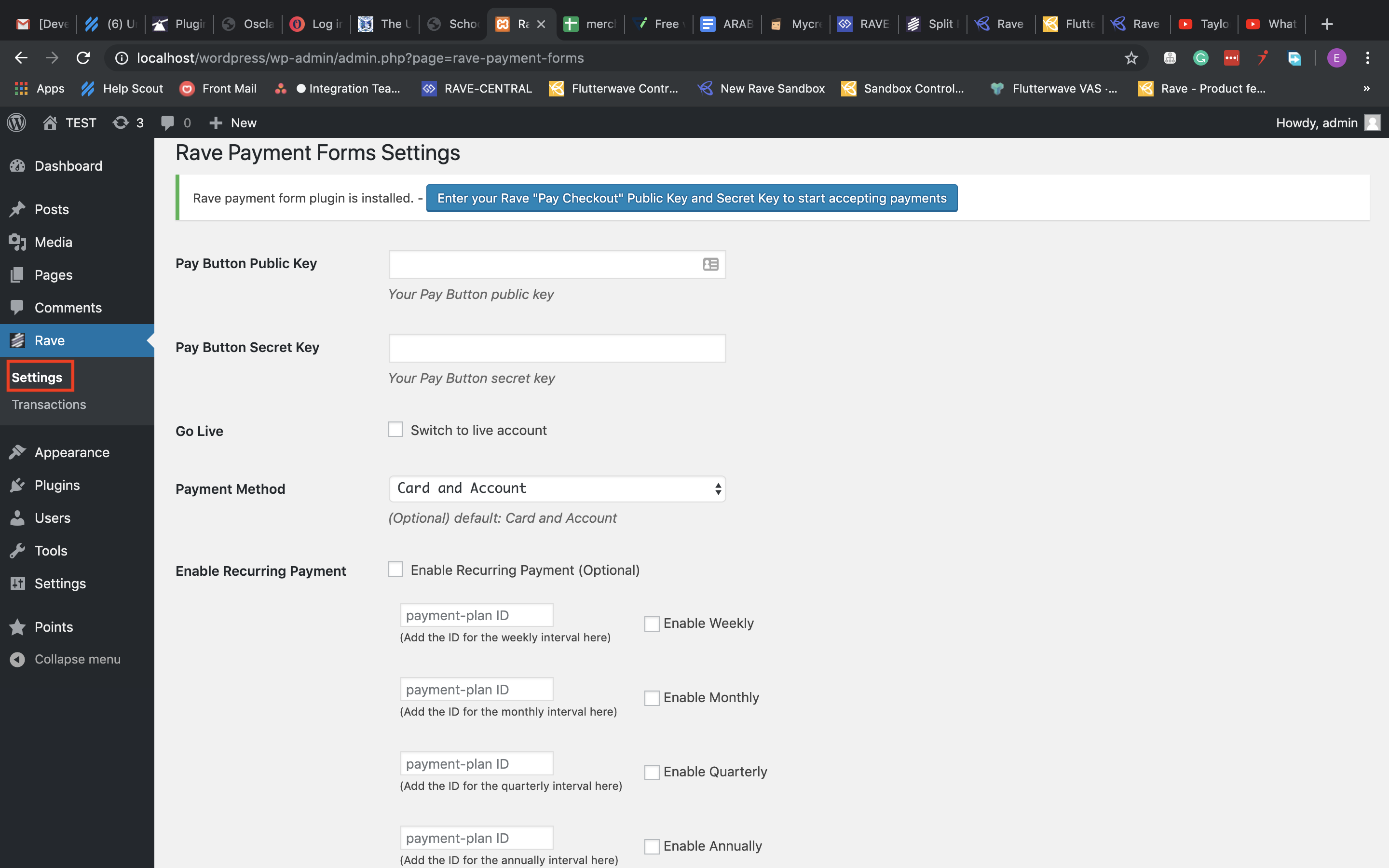Click the autofill icon in Public Key field

tap(710, 264)
